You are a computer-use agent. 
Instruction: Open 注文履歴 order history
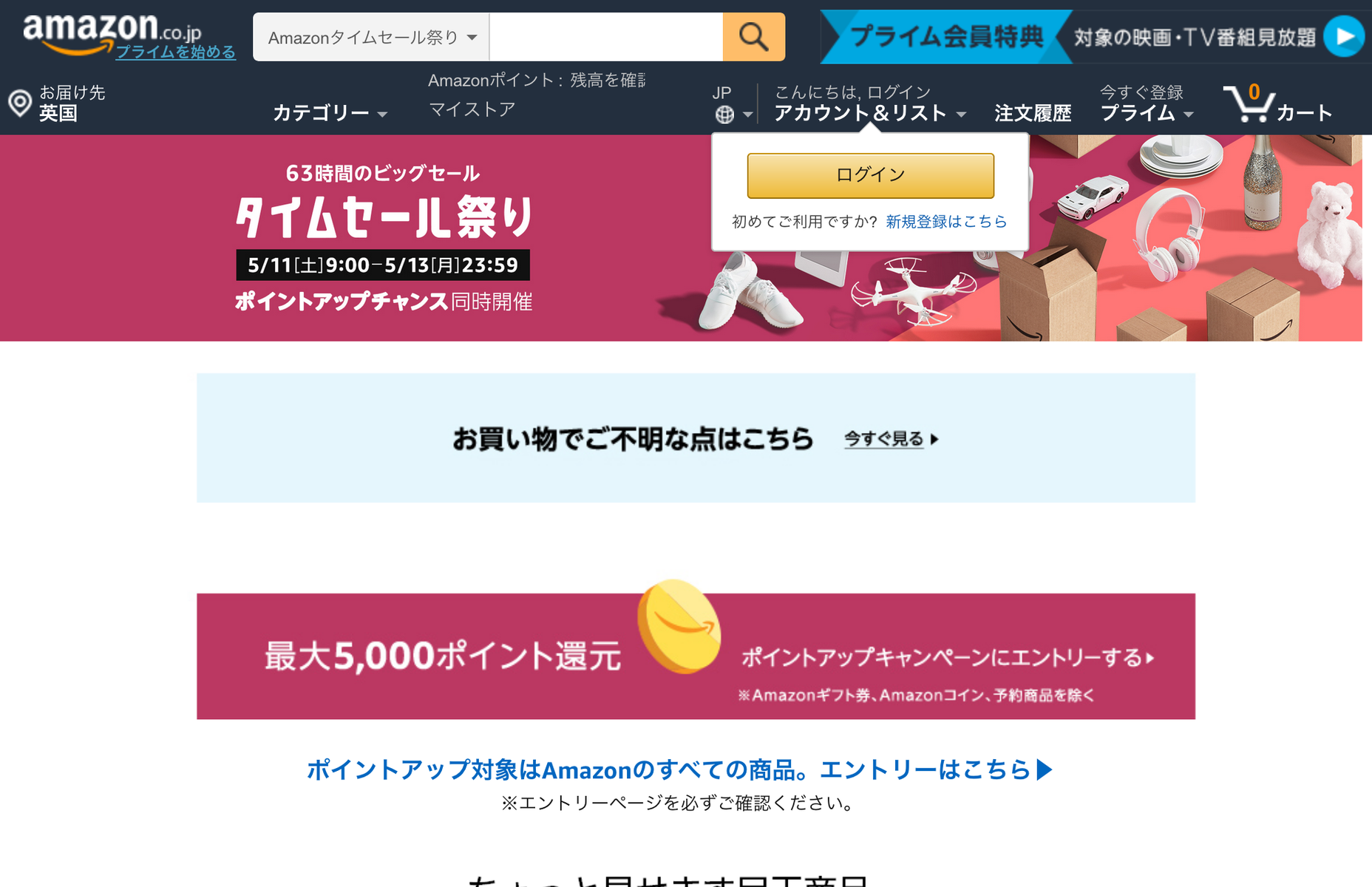tap(1033, 113)
